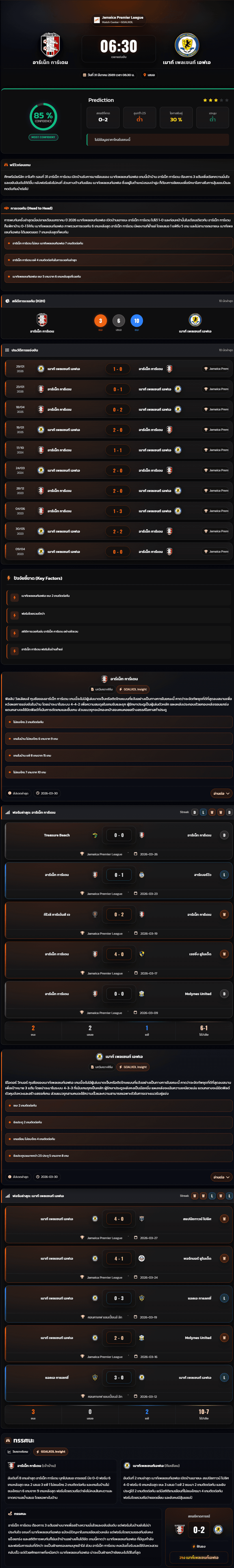Click the Jamaica Prem league tag on 23/01 row

216,389
